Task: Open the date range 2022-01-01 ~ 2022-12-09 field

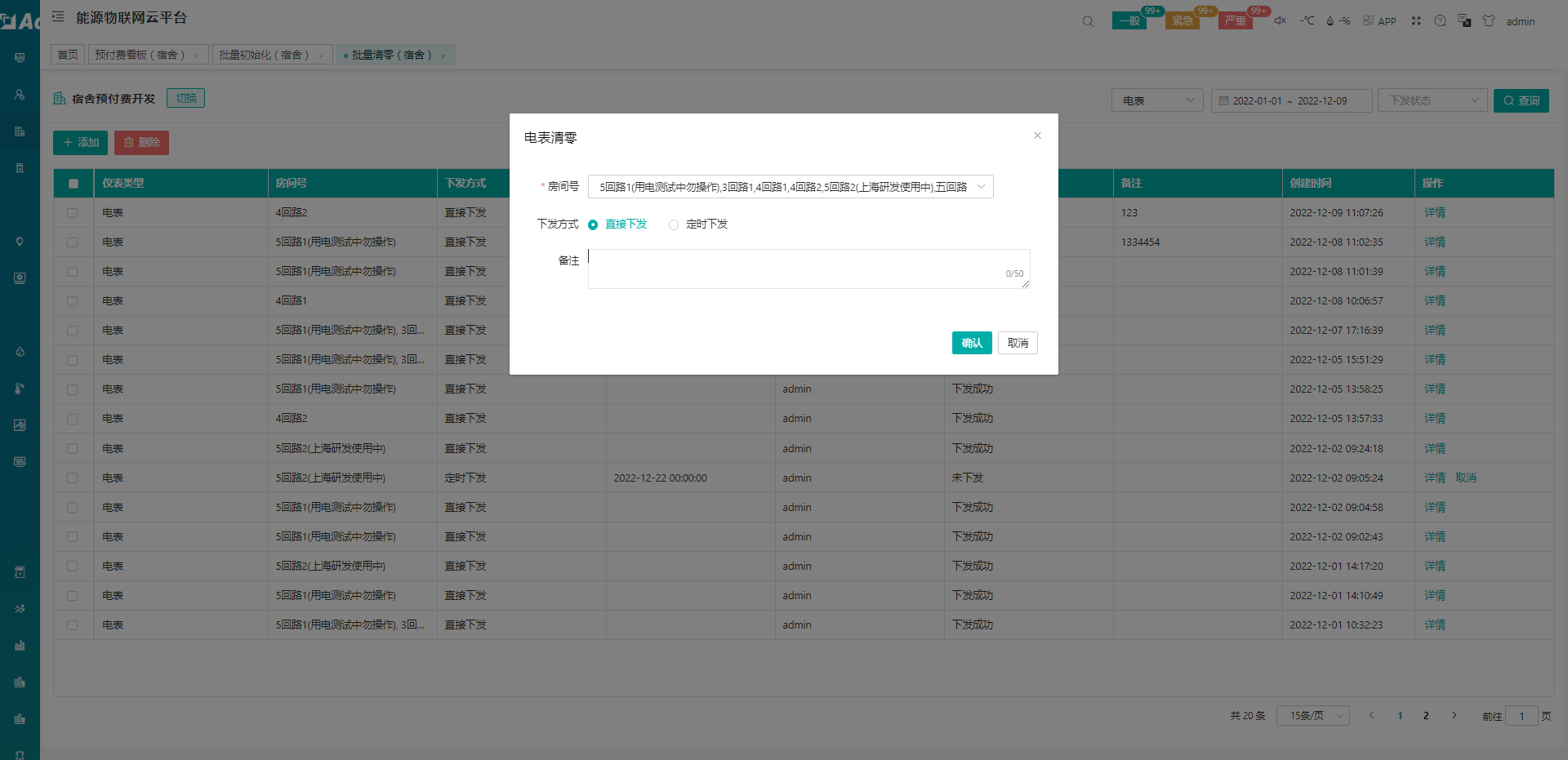Action: [x=1291, y=100]
